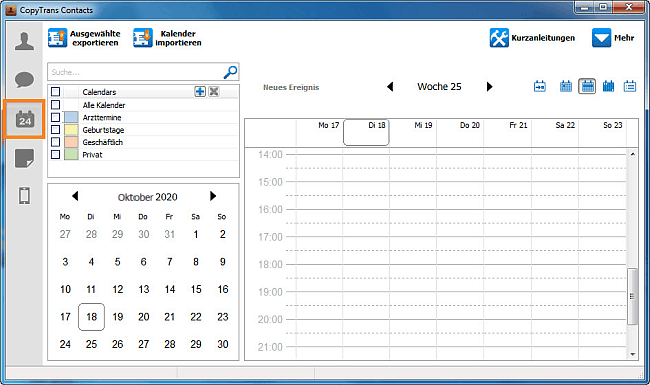Image resolution: width=650 pixels, height=385 pixels.
Task: Select the Sa 22 day column header
Action: coord(555,132)
